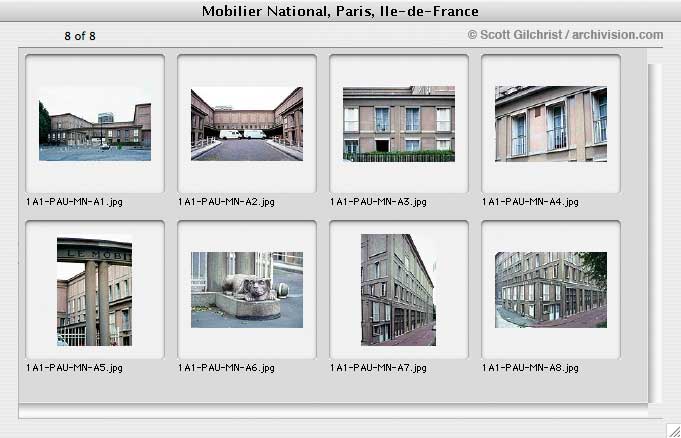Click the '8 of 8' image counter
The height and width of the screenshot is (438, 681).
point(80,36)
